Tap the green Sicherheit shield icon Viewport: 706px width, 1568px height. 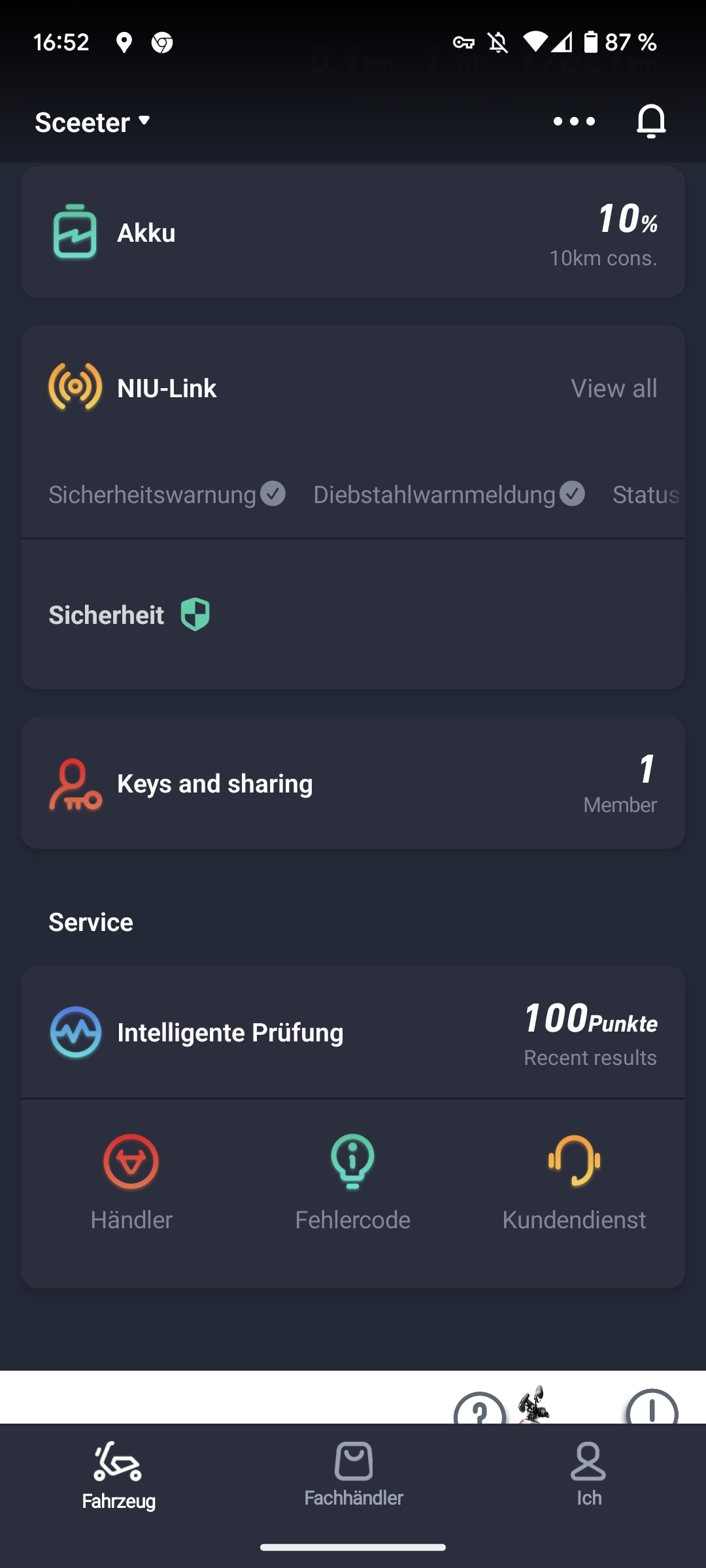point(195,614)
